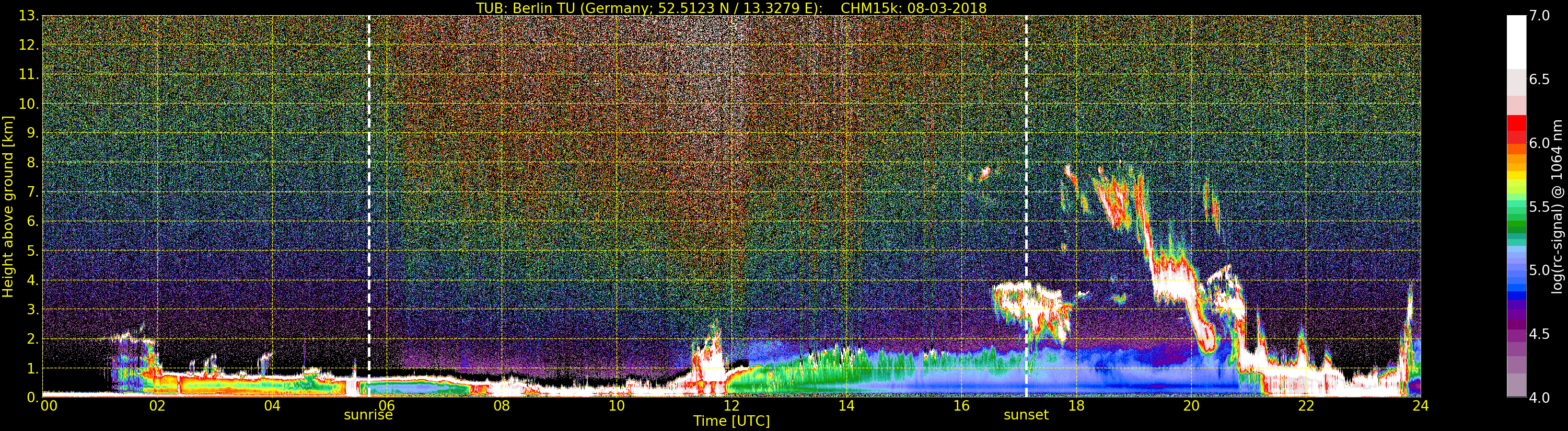1568x431 pixels.
Task: Click height axis tick '6.'
Action: [x=33, y=221]
